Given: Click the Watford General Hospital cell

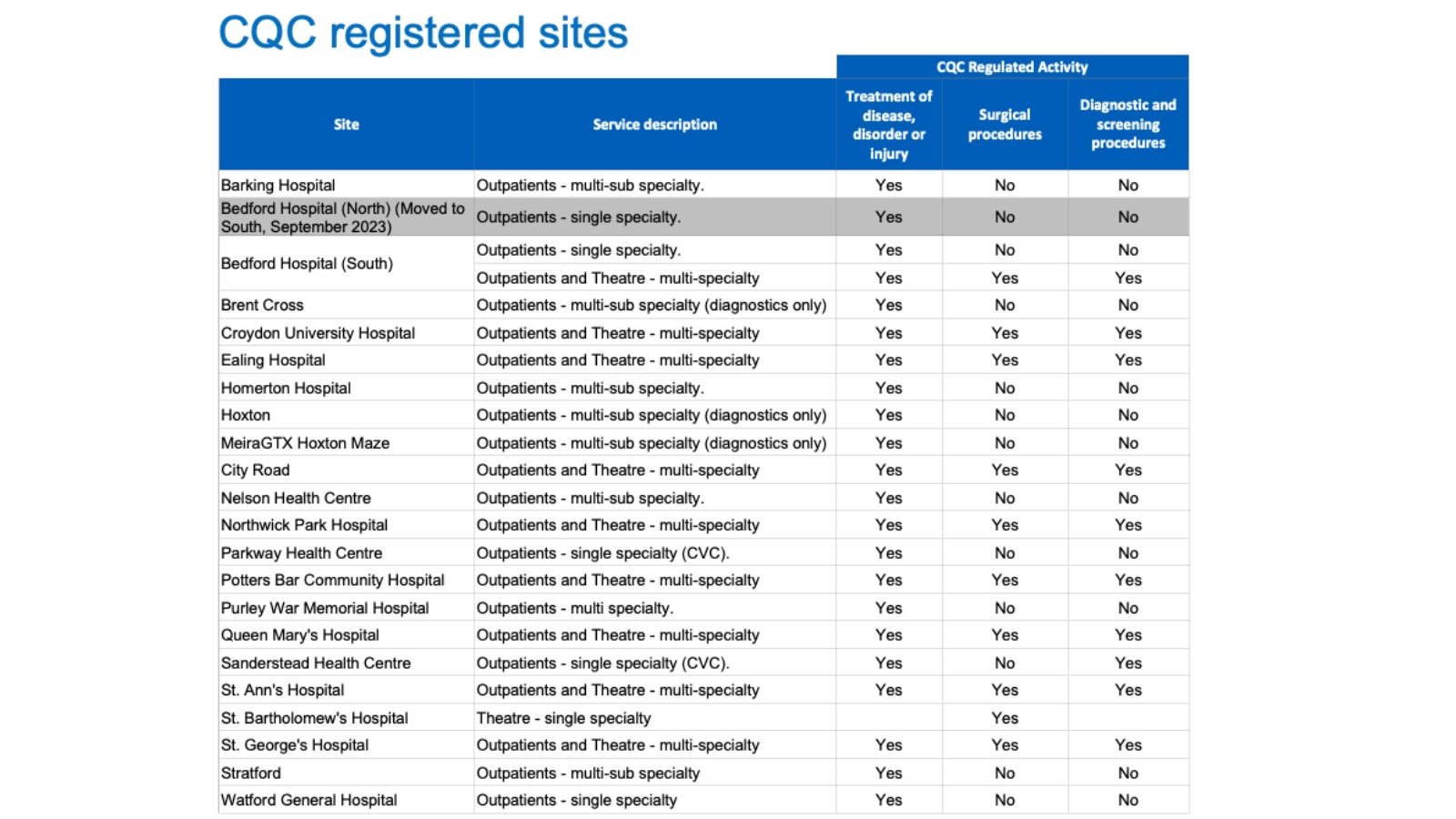Looking at the screenshot, I should tap(309, 800).
